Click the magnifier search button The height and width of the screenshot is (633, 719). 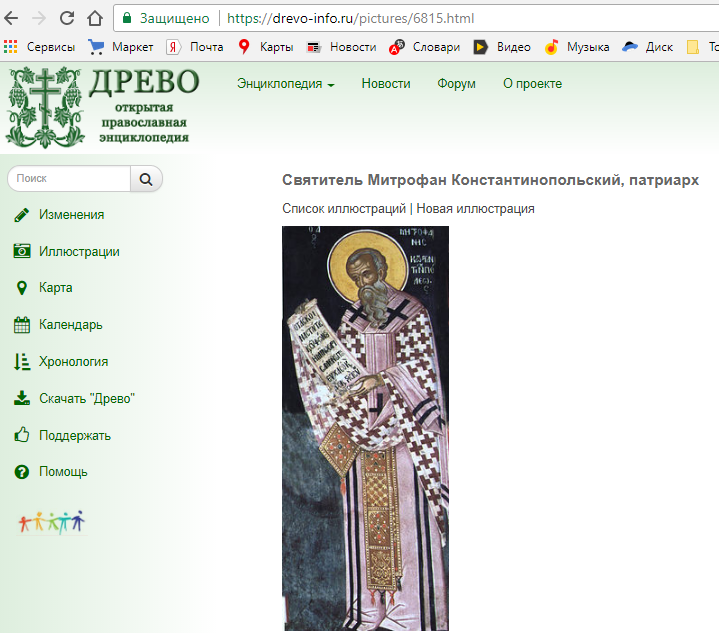click(x=146, y=179)
